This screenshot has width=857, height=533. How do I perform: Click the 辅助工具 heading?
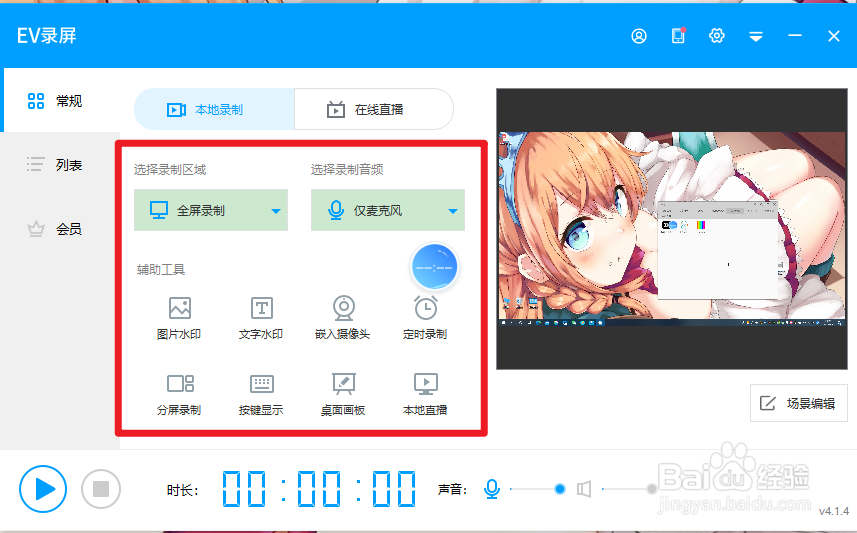(161, 270)
